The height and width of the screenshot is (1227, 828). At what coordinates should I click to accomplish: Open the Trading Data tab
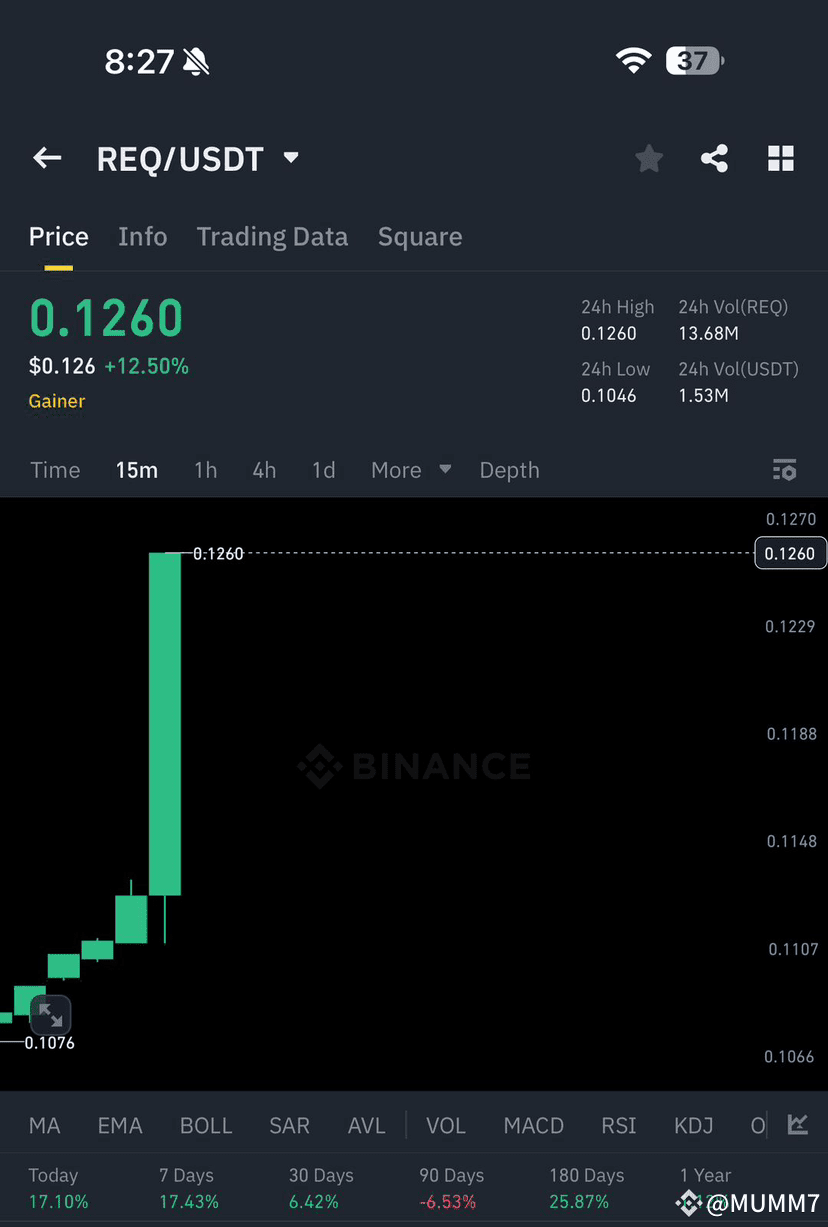tap(272, 237)
